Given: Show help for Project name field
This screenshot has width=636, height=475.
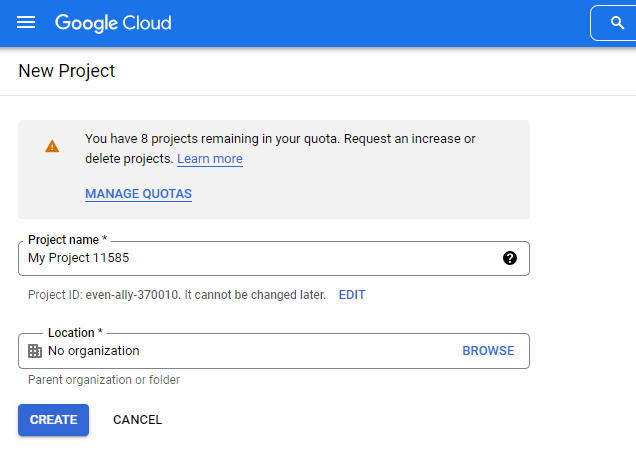Looking at the screenshot, I should pos(510,258).
